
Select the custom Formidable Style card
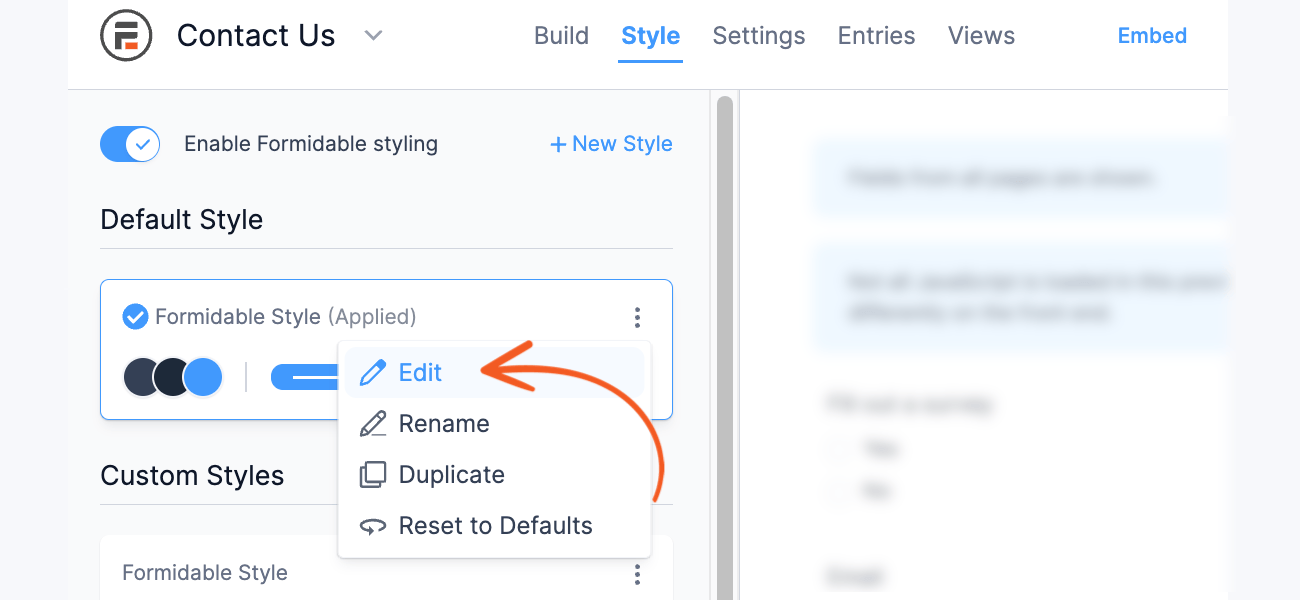coord(386,568)
